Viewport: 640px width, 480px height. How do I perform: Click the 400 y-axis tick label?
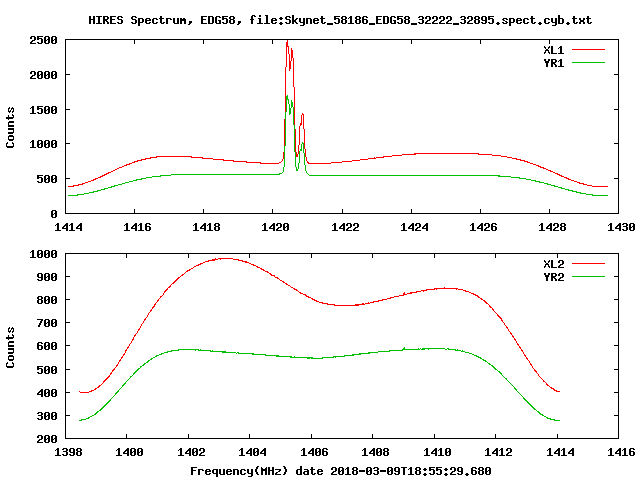point(47,393)
